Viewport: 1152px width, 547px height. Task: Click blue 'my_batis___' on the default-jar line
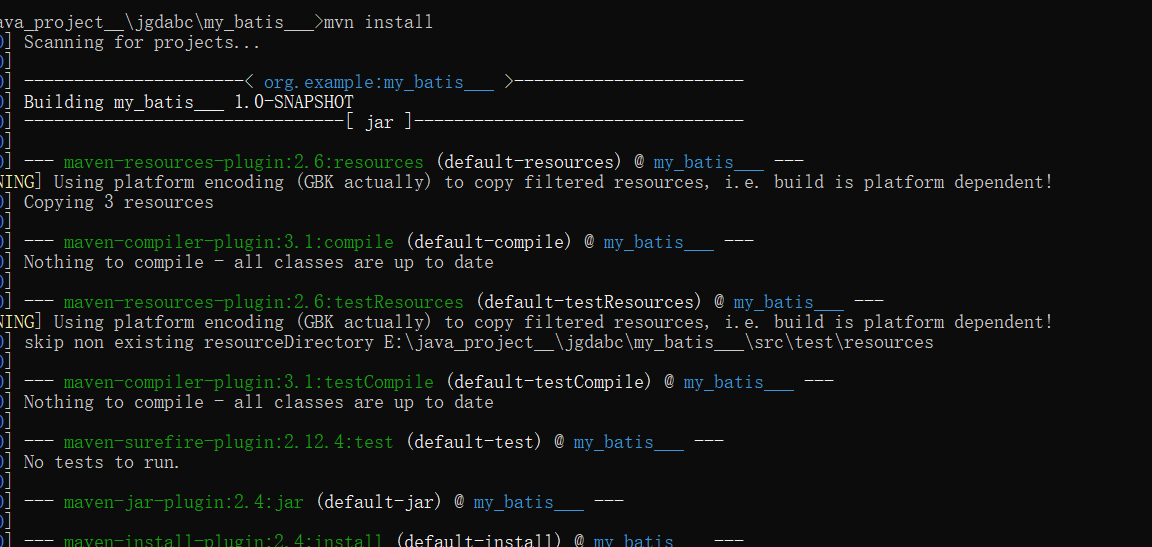pos(528,502)
